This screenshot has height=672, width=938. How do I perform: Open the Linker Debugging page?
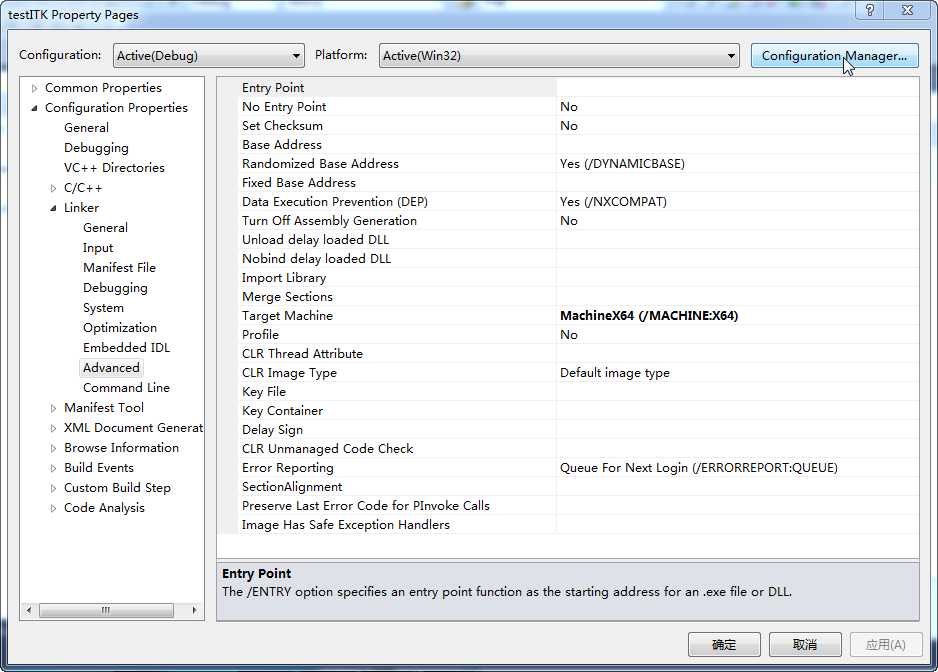115,288
